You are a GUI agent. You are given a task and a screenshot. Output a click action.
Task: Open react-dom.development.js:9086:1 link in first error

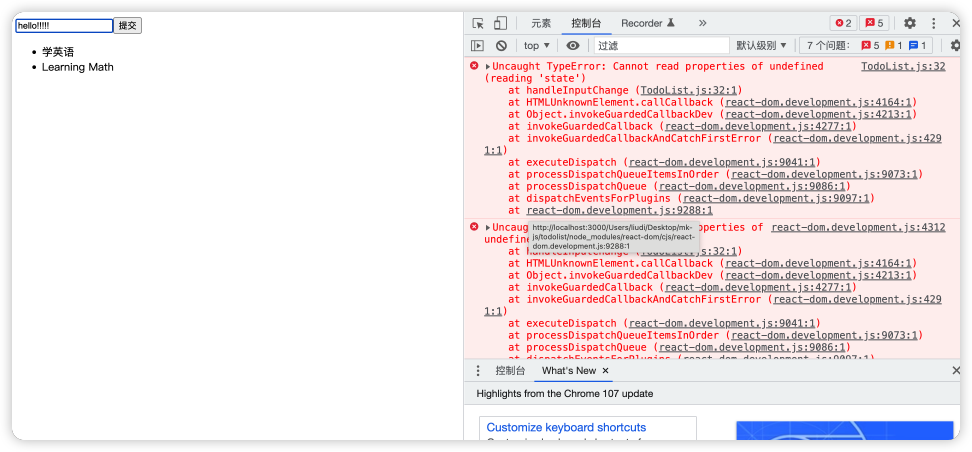pos(751,187)
